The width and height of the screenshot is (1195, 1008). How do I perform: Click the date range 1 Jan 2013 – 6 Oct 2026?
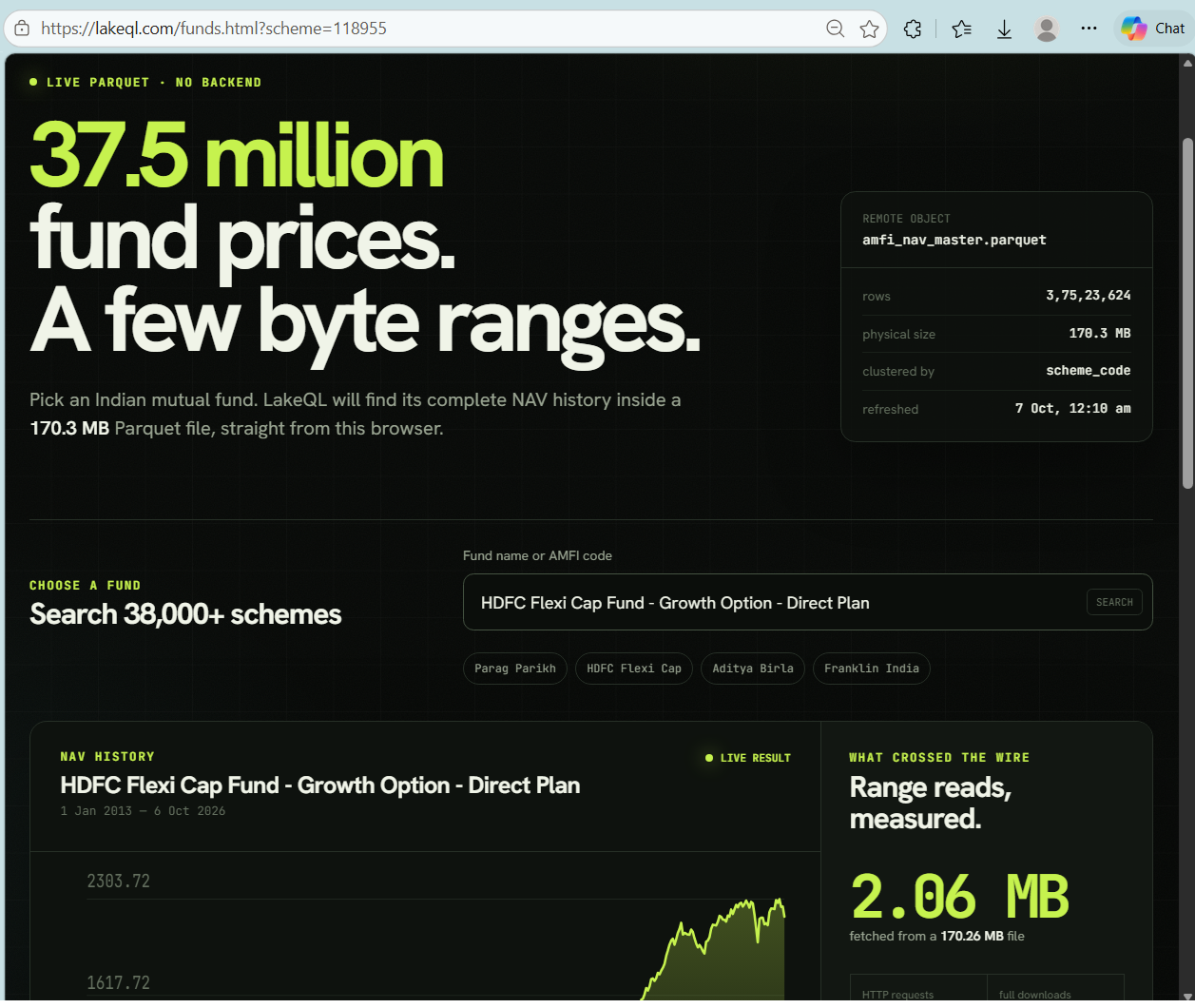(143, 811)
